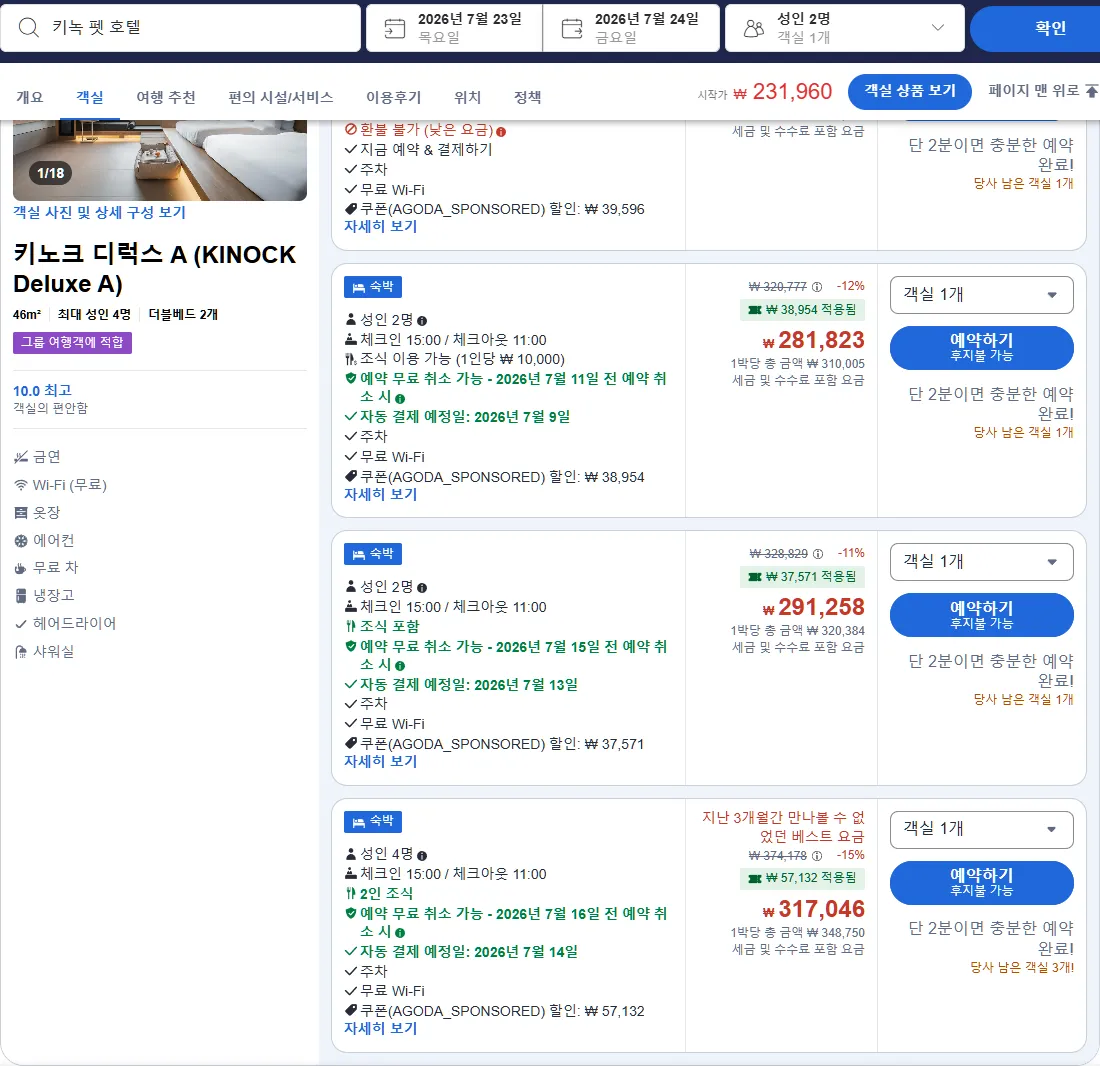Switch to the 편의 시설/서비스 tab
The height and width of the screenshot is (1066, 1100).
(x=281, y=97)
